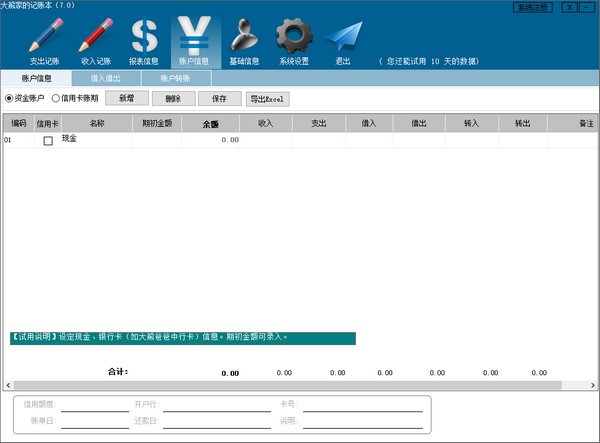
Task: Click the 转入 column header
Action: tap(472, 123)
